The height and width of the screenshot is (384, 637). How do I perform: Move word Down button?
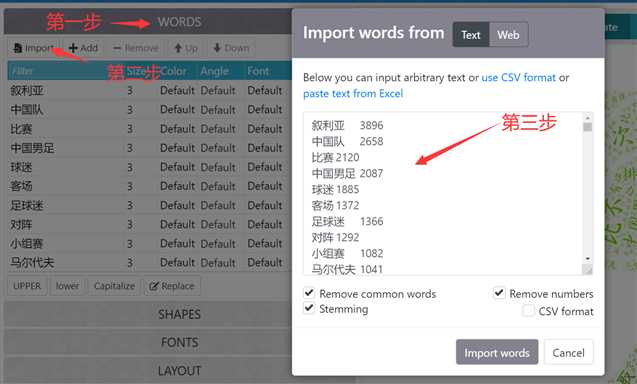point(232,48)
